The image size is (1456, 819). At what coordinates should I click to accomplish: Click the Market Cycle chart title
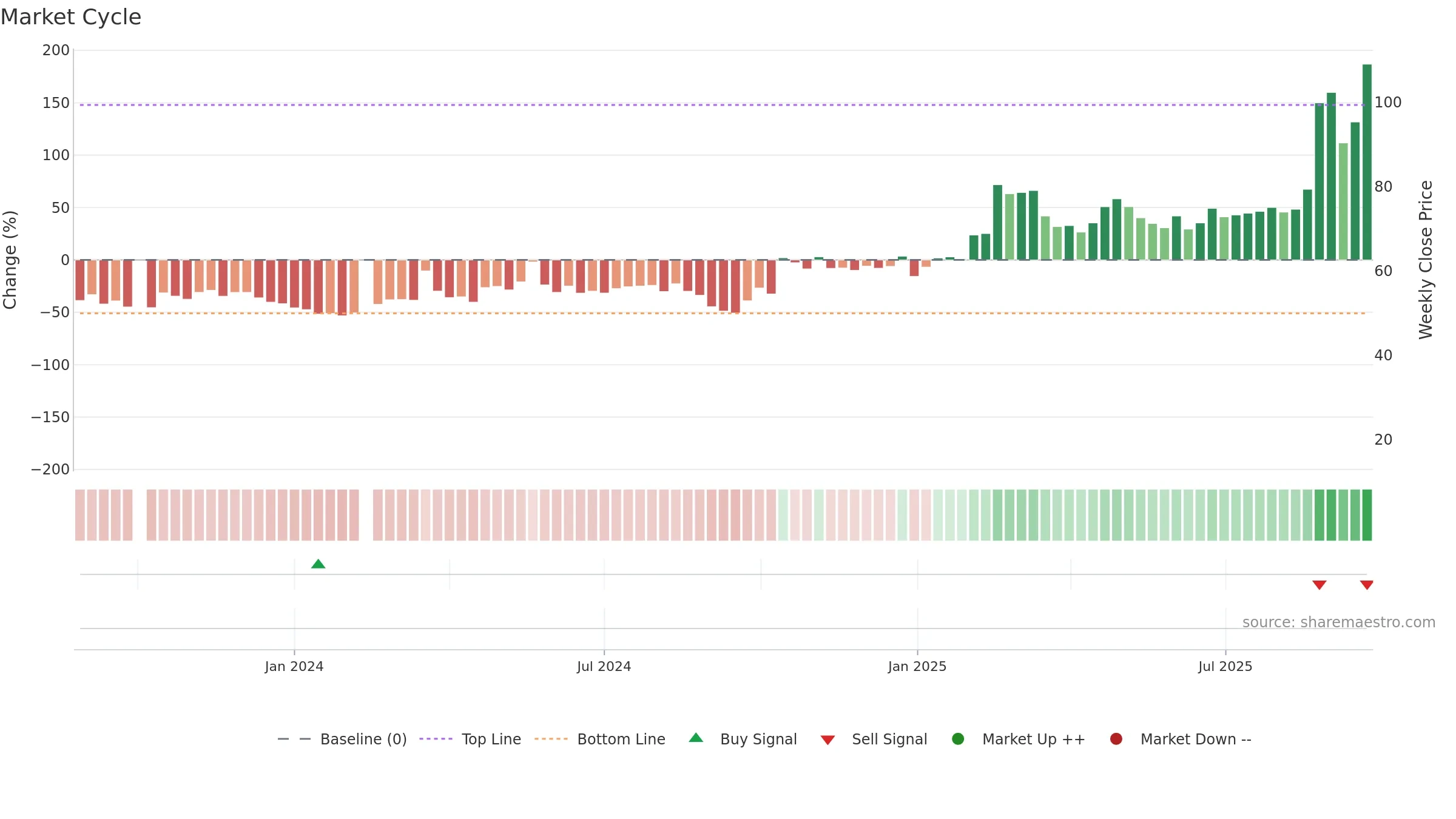click(x=71, y=17)
